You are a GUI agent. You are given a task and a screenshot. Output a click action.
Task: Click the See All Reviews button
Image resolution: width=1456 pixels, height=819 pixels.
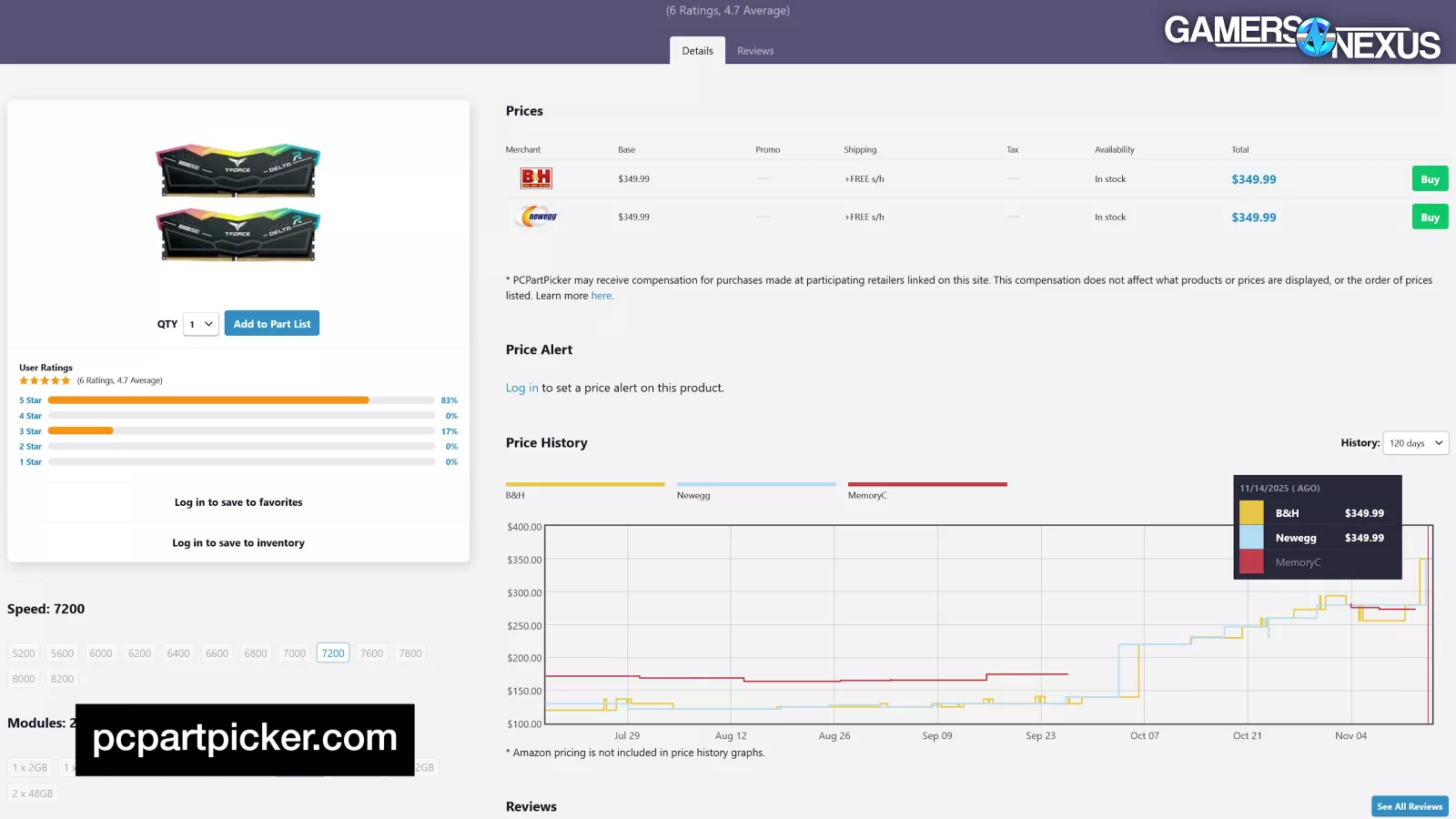[1409, 806]
